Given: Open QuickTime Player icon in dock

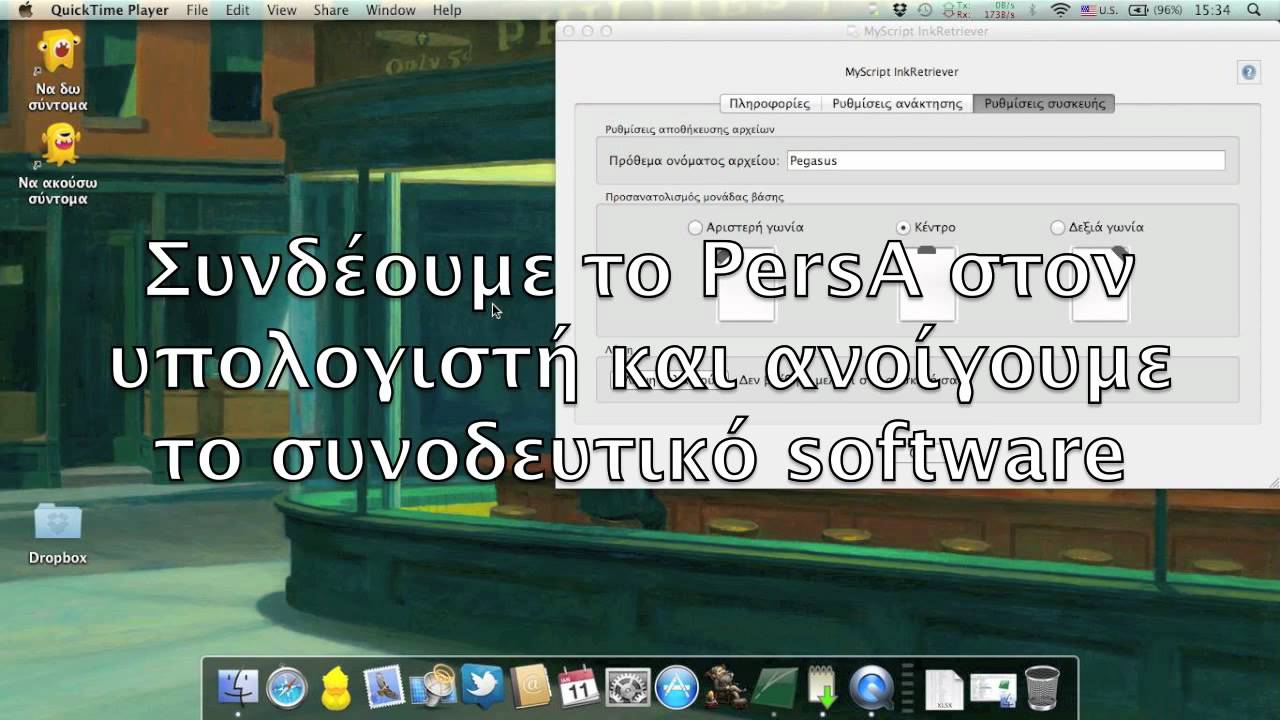Looking at the screenshot, I should click(871, 687).
